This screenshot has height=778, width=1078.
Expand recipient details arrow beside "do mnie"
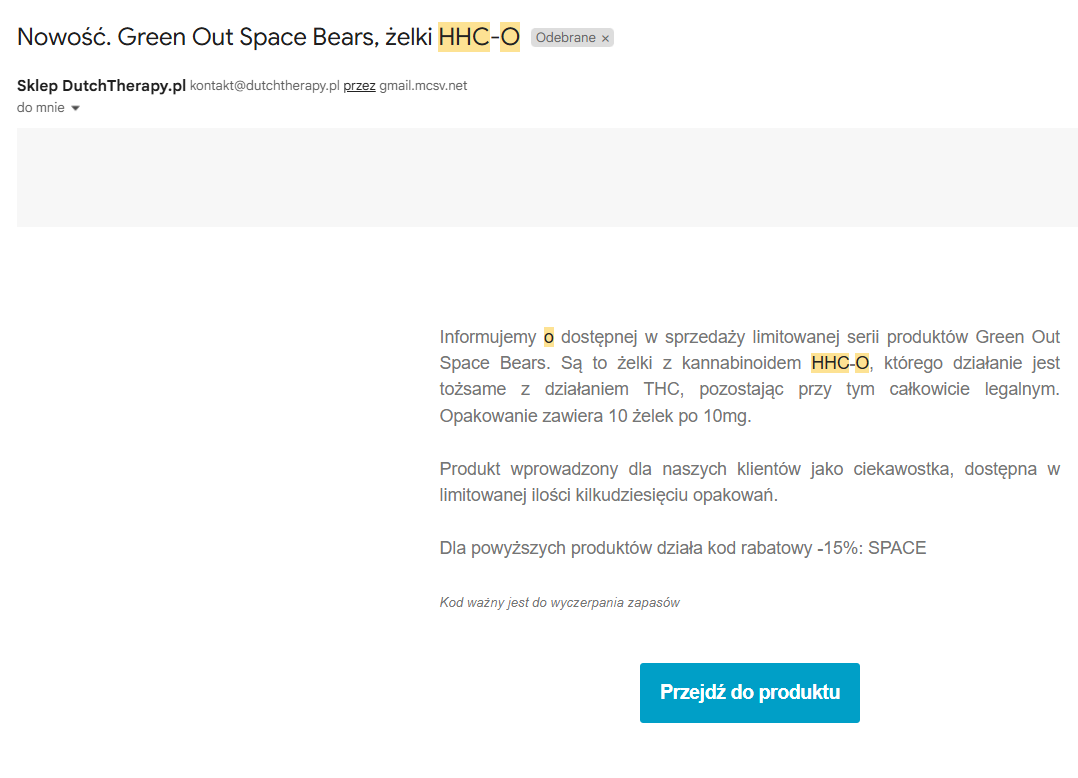click(75, 108)
